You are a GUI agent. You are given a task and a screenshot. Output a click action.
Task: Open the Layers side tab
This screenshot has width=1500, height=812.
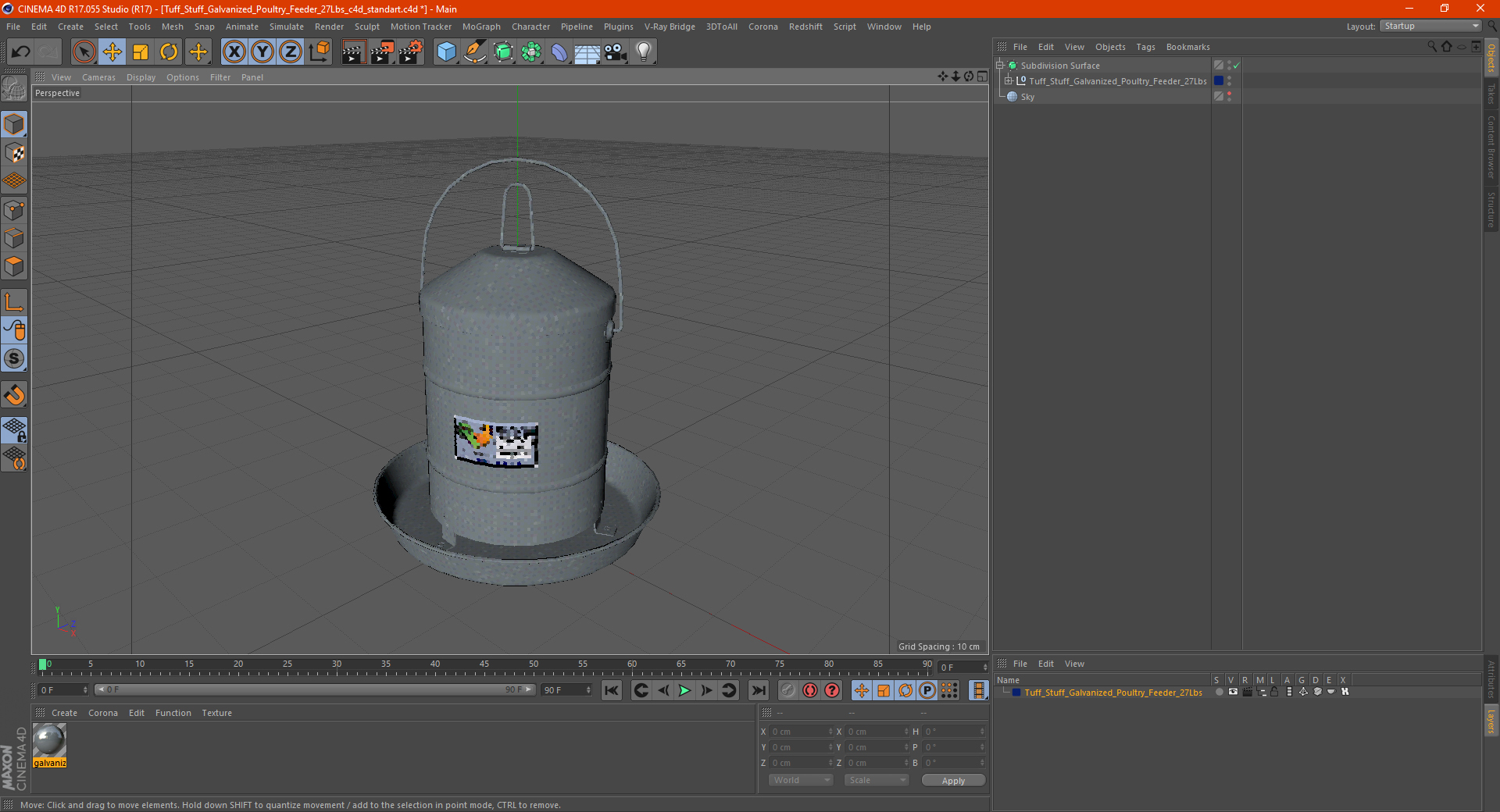pos(1491,721)
